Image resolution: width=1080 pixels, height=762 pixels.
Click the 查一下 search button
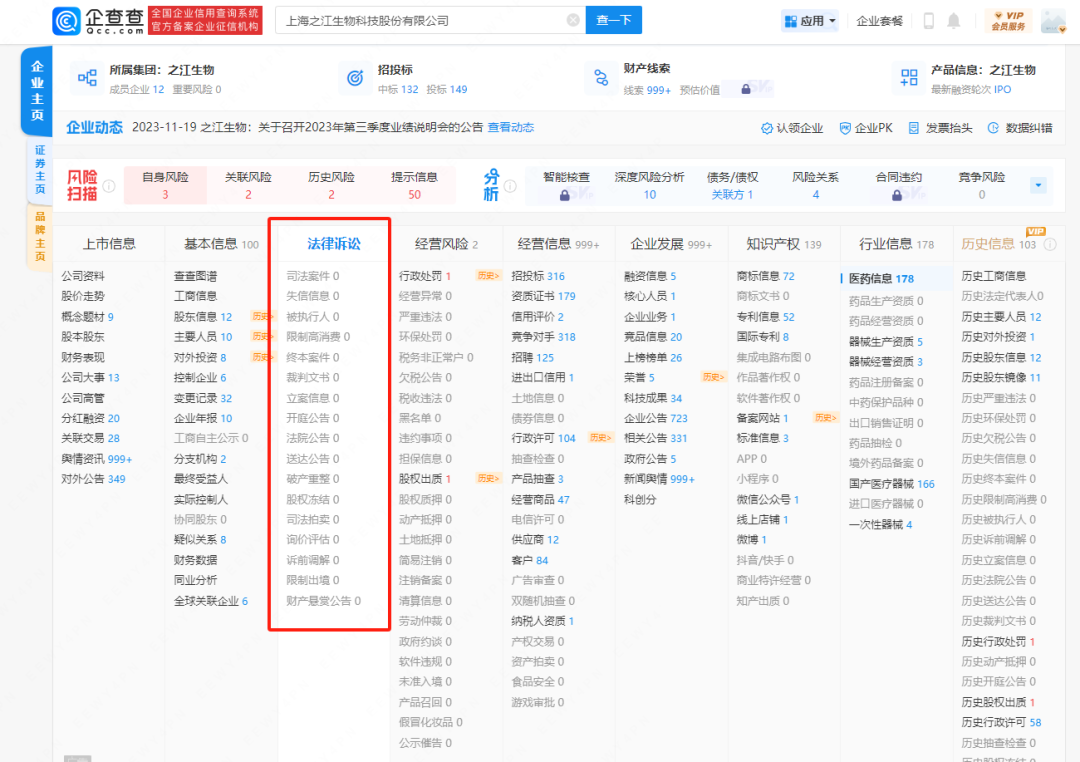[614, 20]
